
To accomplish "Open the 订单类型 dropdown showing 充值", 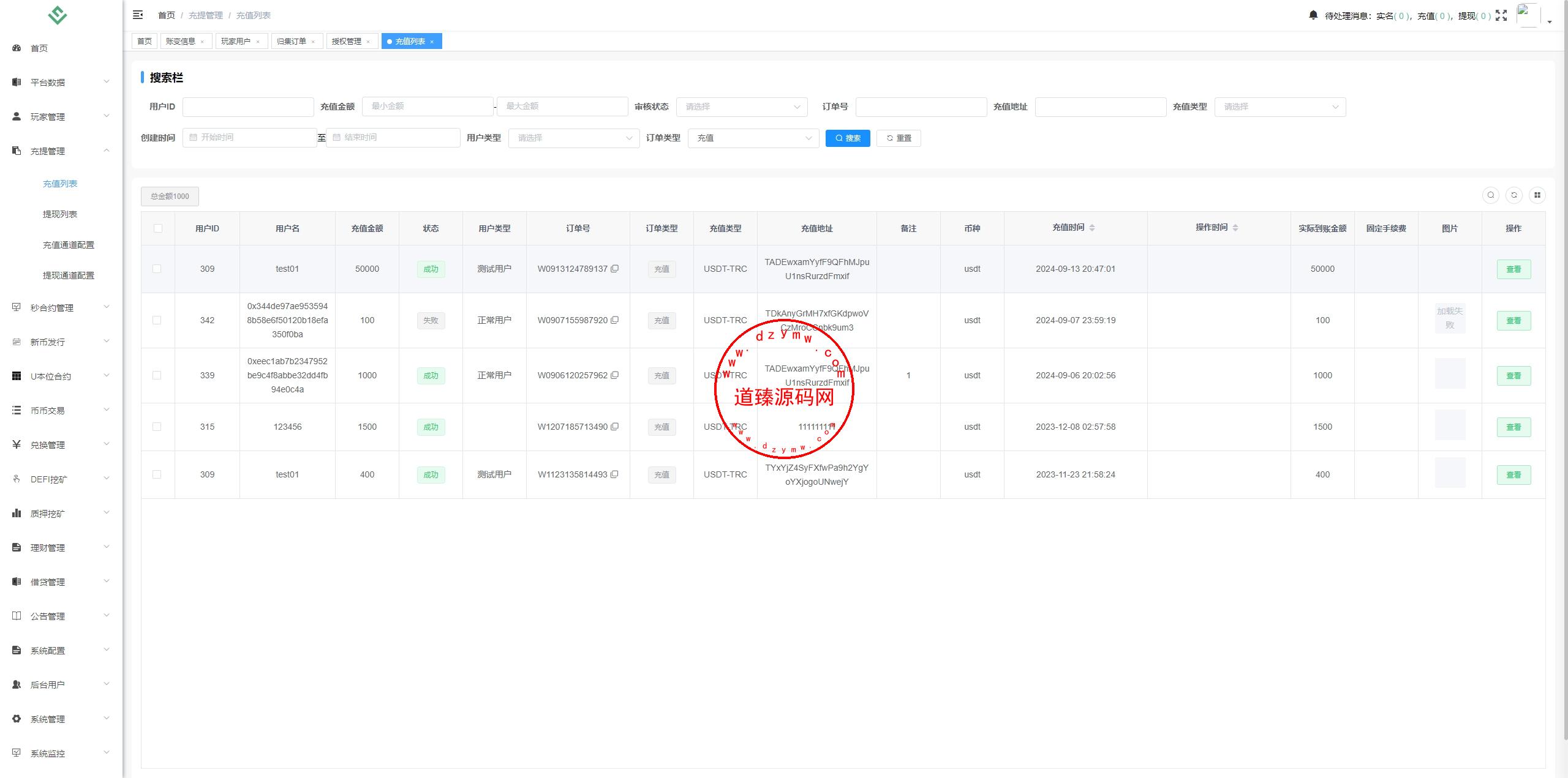I will (753, 138).
